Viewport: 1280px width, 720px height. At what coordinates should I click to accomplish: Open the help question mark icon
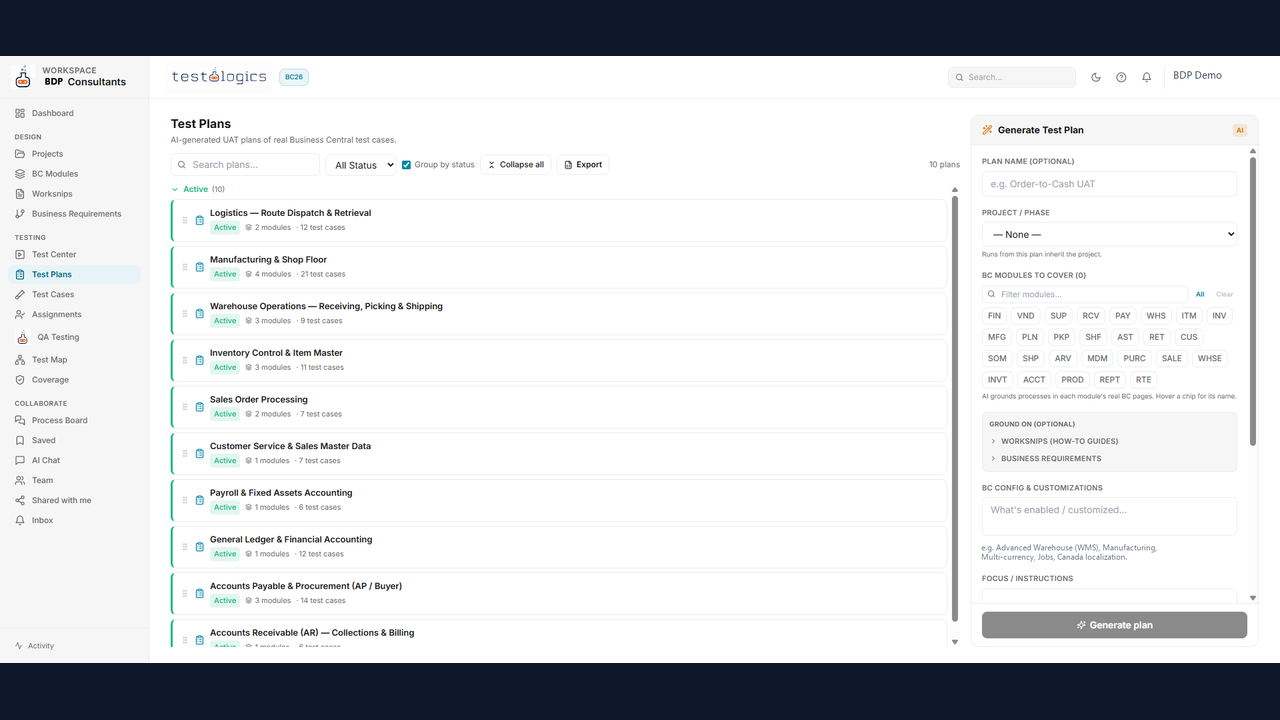pyautogui.click(x=1121, y=77)
